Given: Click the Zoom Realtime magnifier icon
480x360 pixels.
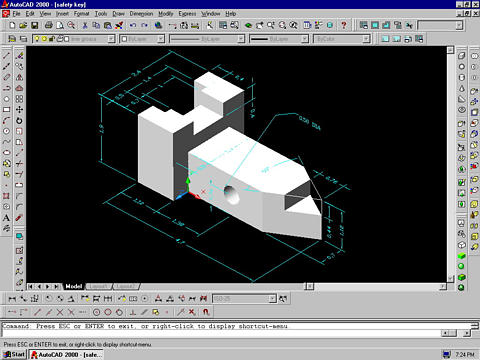Looking at the screenshot, I should pos(271,25).
